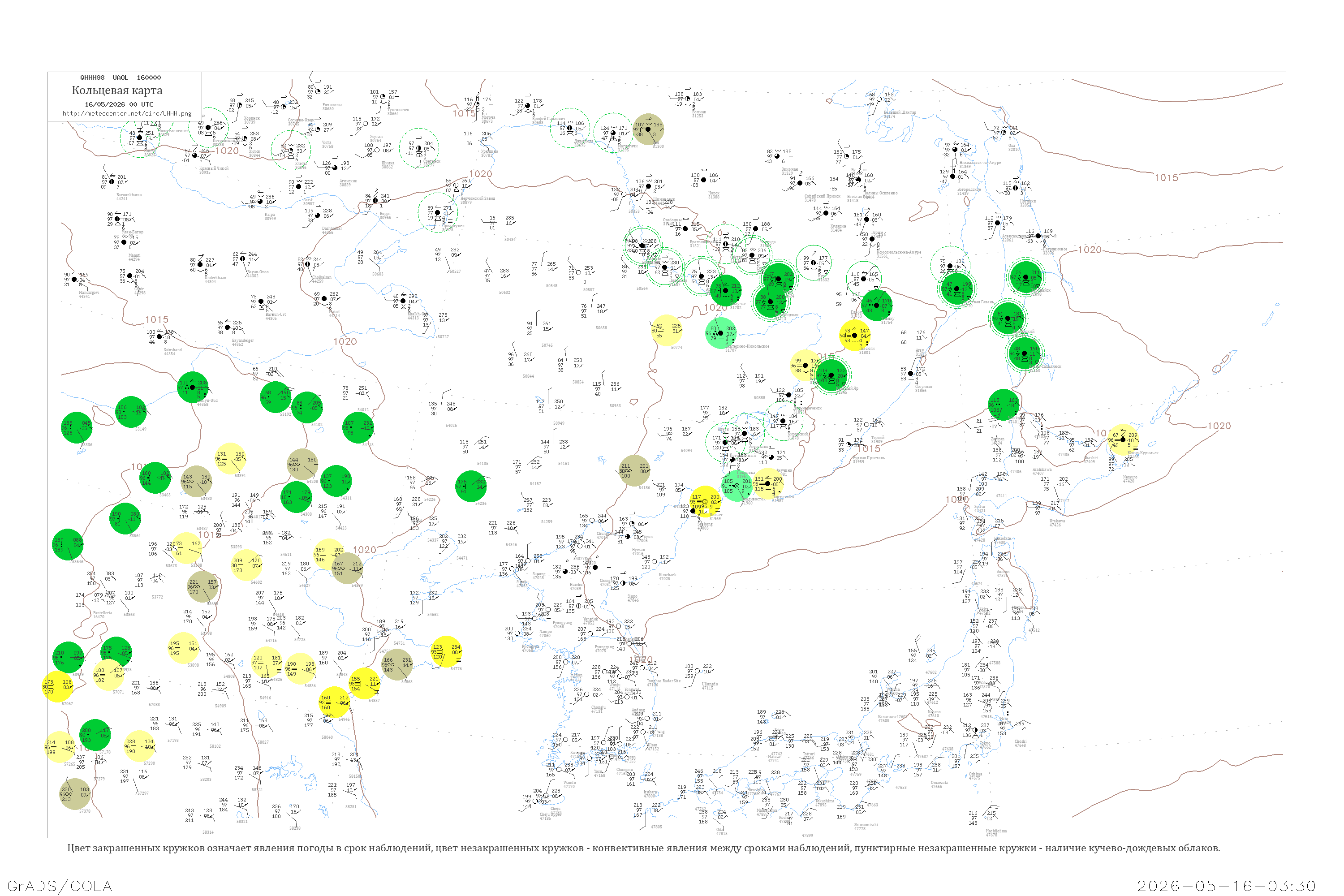Click the station plot symbol above "Оха"
Screen dimensions: 1344x896
tap(1004, 132)
